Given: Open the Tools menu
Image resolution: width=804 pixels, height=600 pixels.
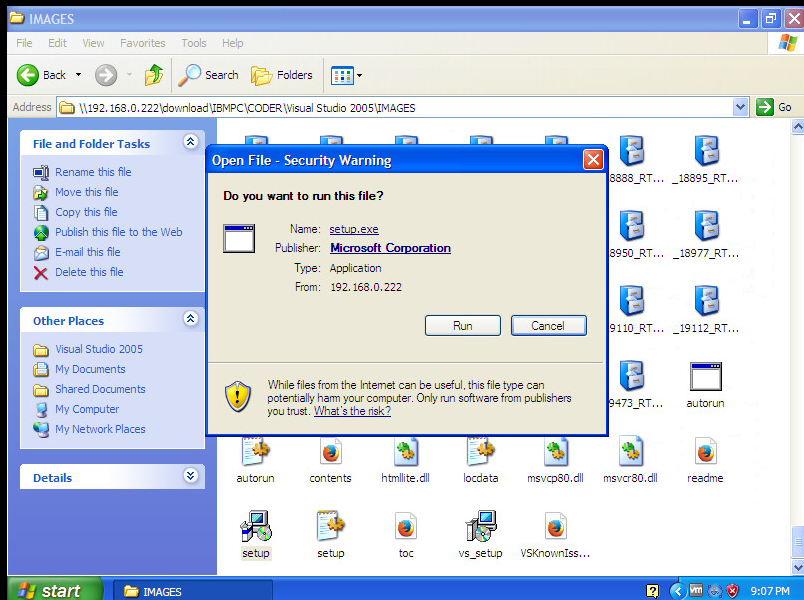Looking at the screenshot, I should coord(193,43).
